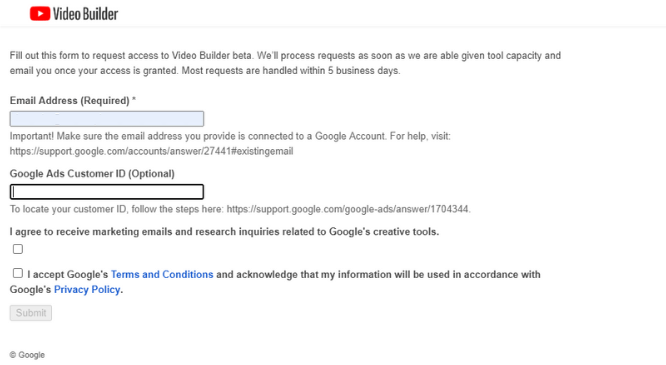Click the marketing emails agreement label text

pos(224,232)
